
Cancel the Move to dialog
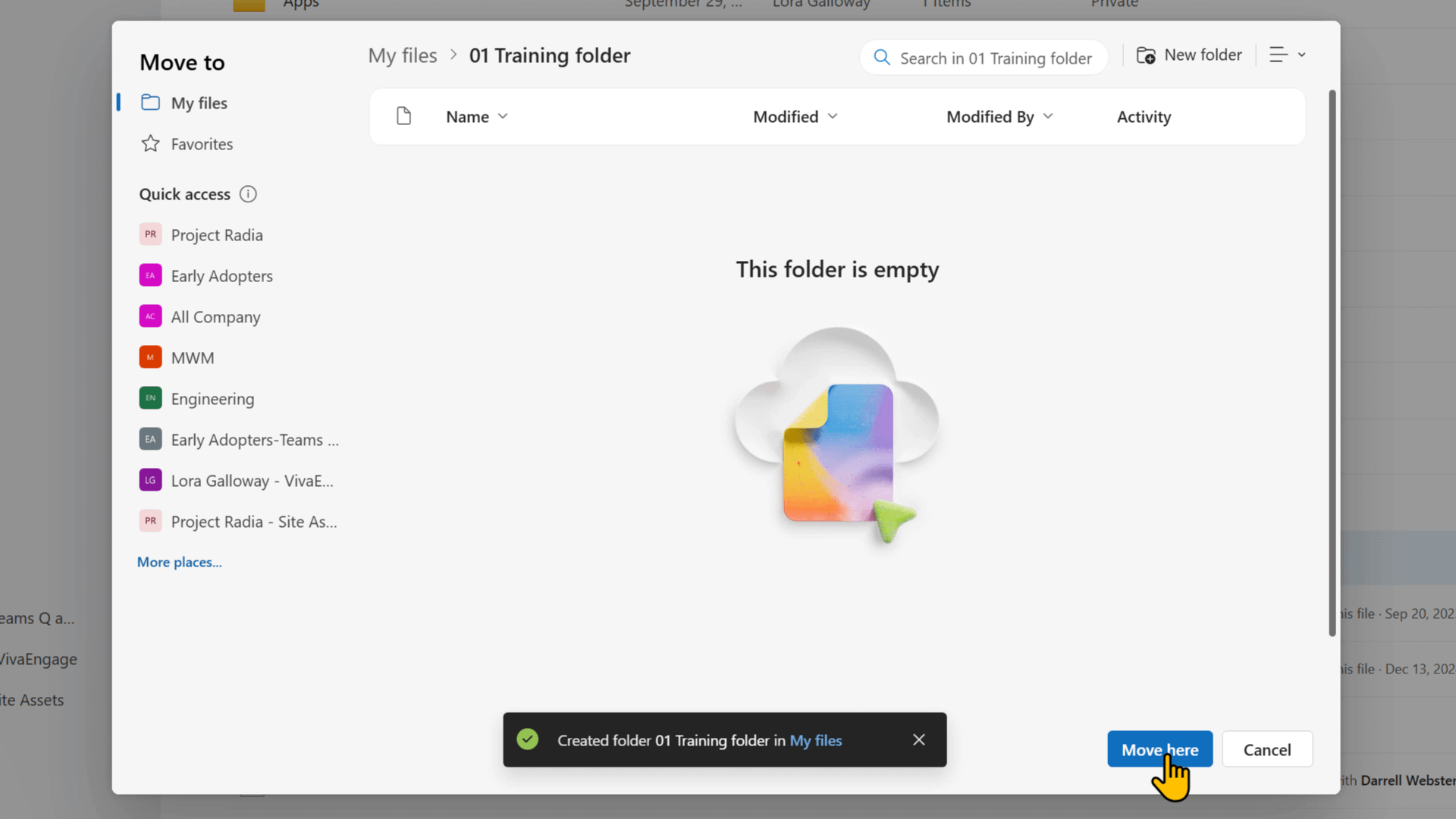1266,749
